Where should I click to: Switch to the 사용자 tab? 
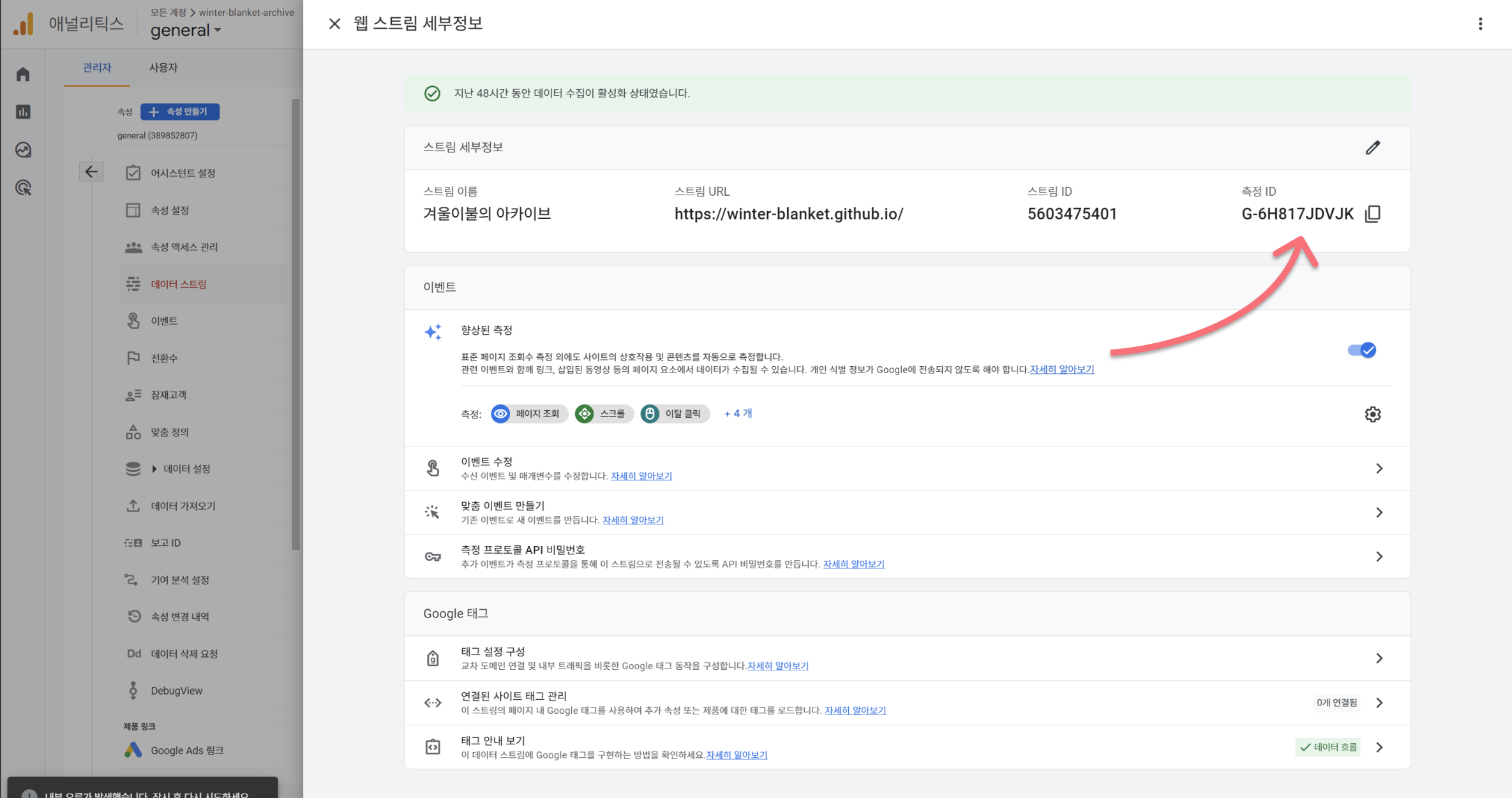(163, 68)
